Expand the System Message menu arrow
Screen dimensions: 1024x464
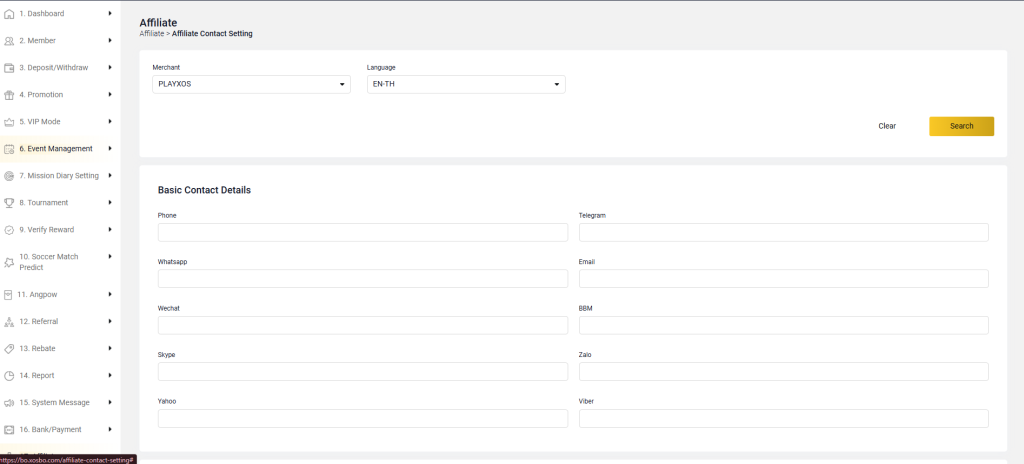point(110,402)
